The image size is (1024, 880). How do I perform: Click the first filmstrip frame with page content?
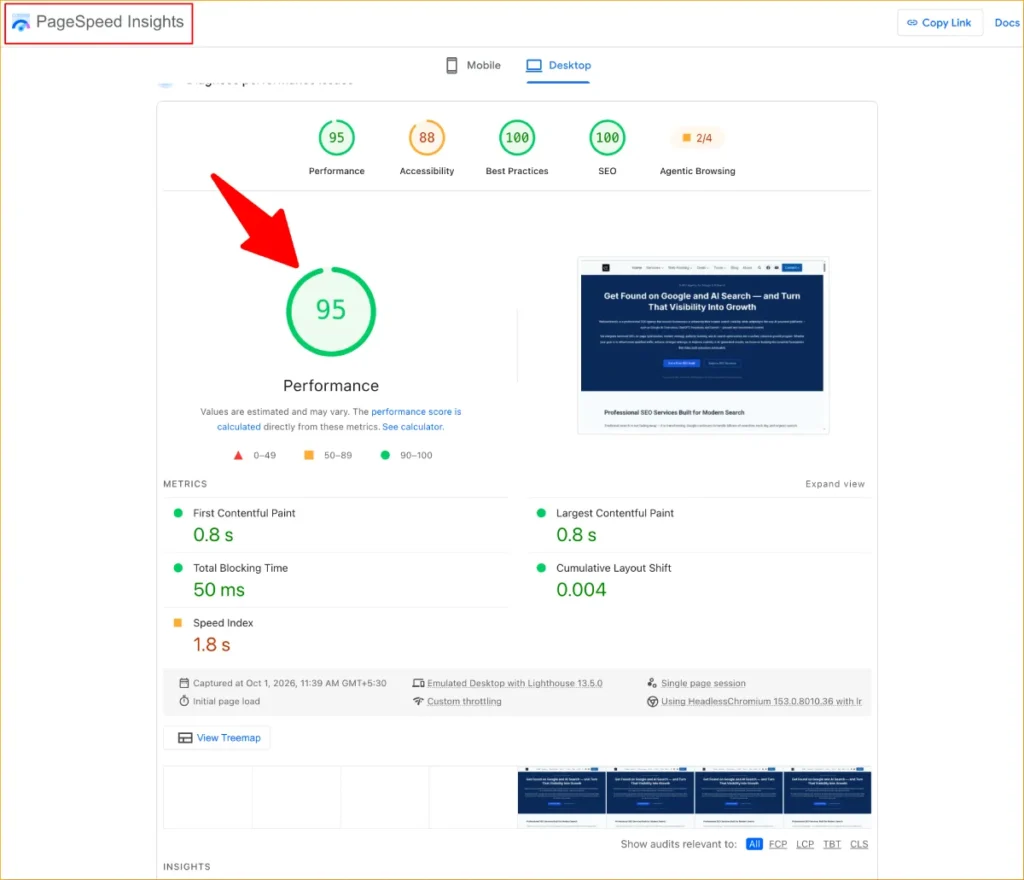562,798
